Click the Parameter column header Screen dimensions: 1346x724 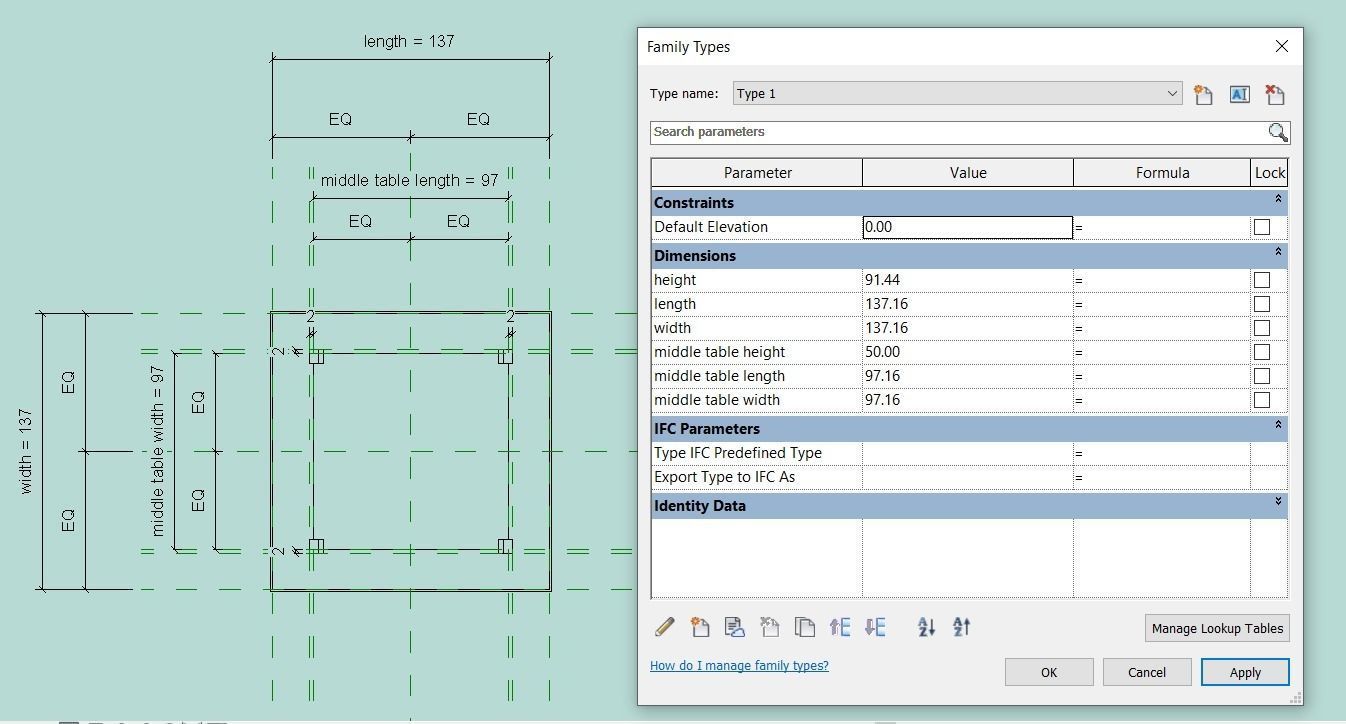click(757, 173)
